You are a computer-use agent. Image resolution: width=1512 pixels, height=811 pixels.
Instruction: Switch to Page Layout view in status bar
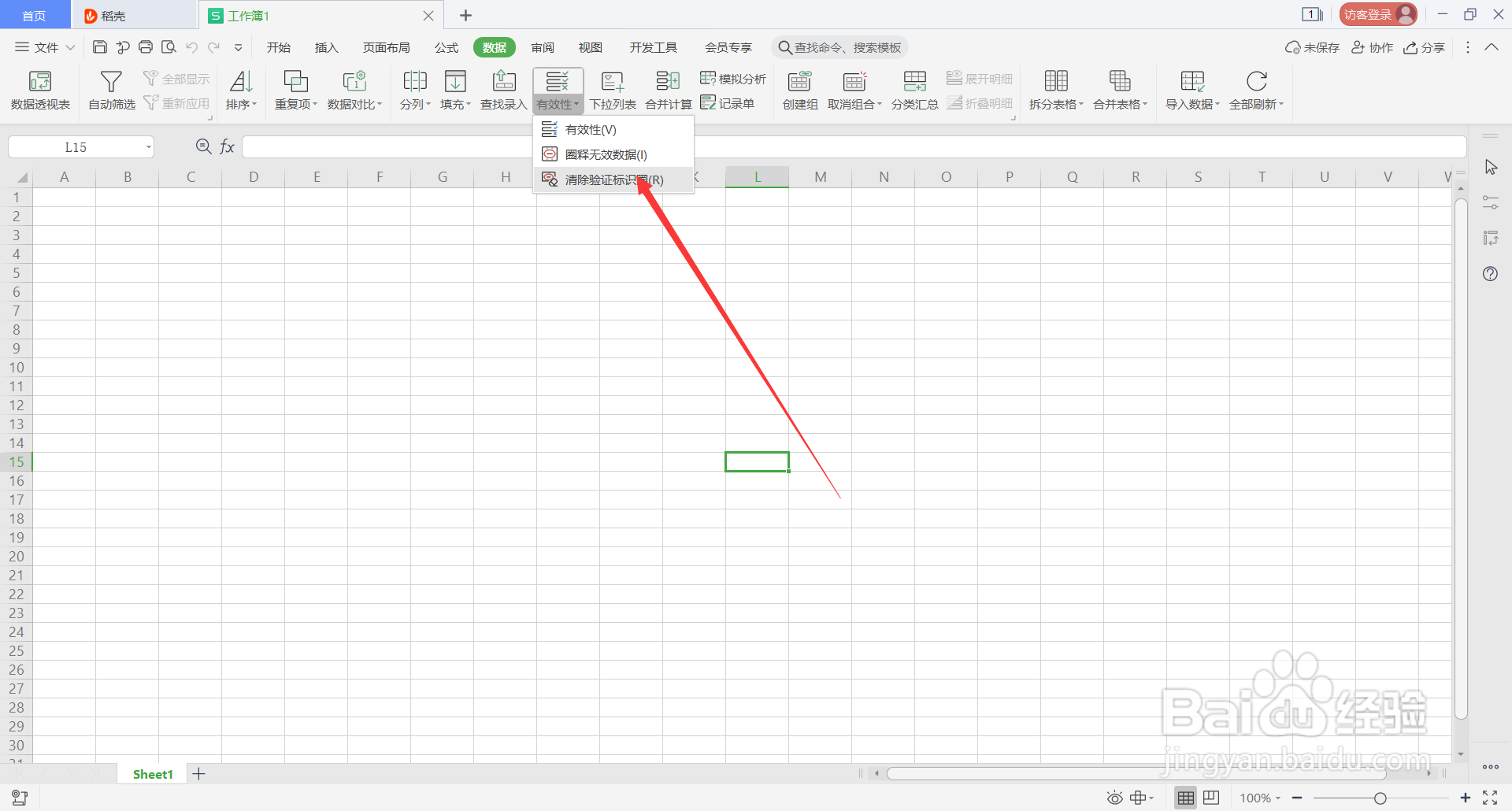pyautogui.click(x=1211, y=798)
